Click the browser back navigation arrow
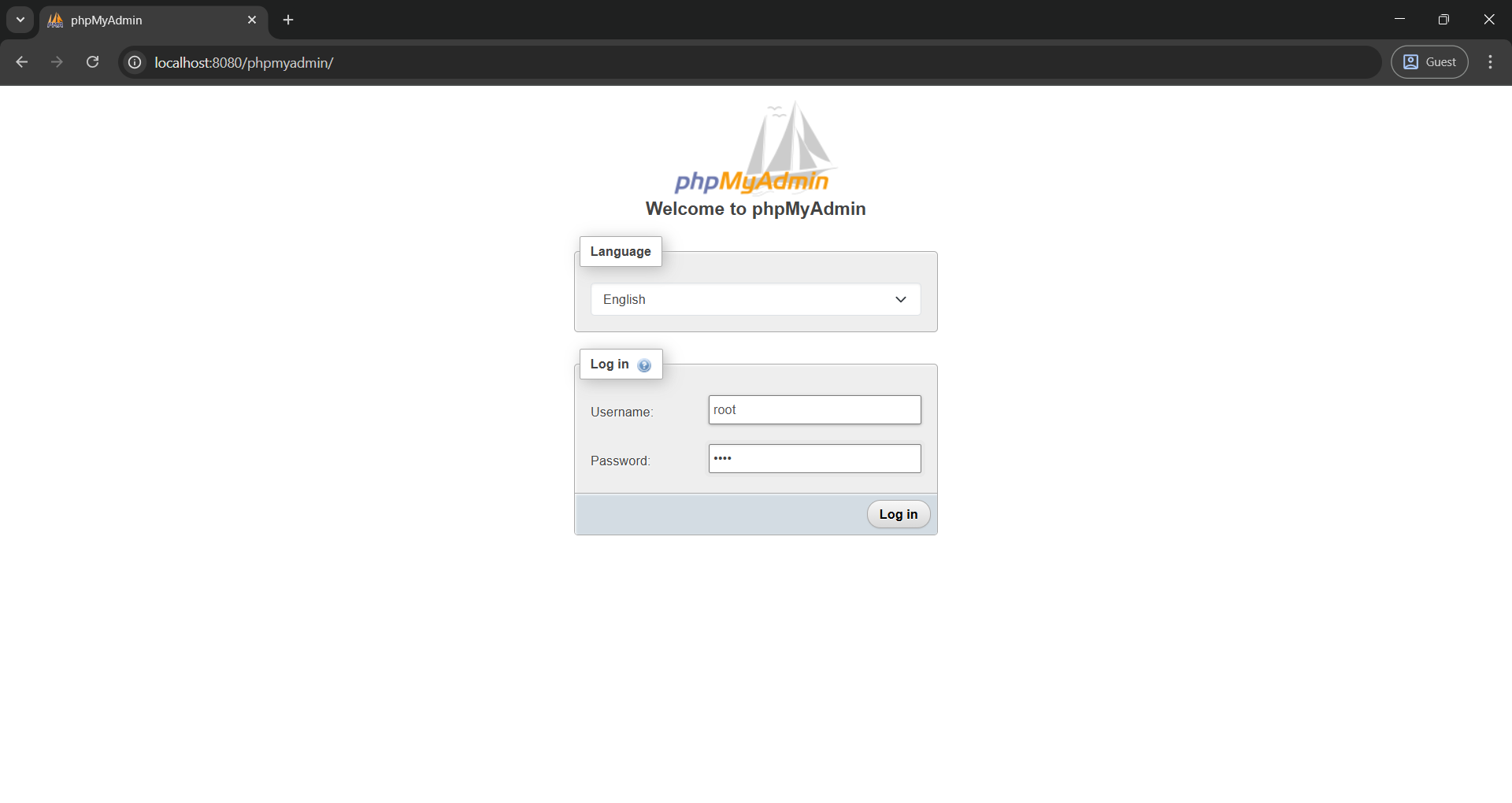This screenshot has width=1512, height=803. point(21,61)
